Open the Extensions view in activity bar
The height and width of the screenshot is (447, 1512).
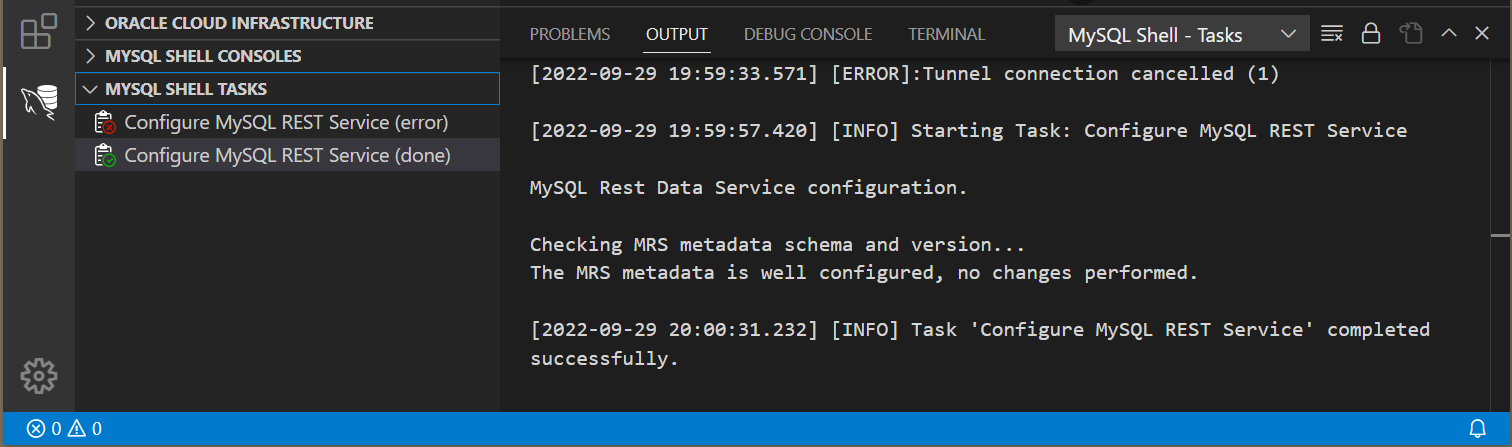tap(38, 32)
